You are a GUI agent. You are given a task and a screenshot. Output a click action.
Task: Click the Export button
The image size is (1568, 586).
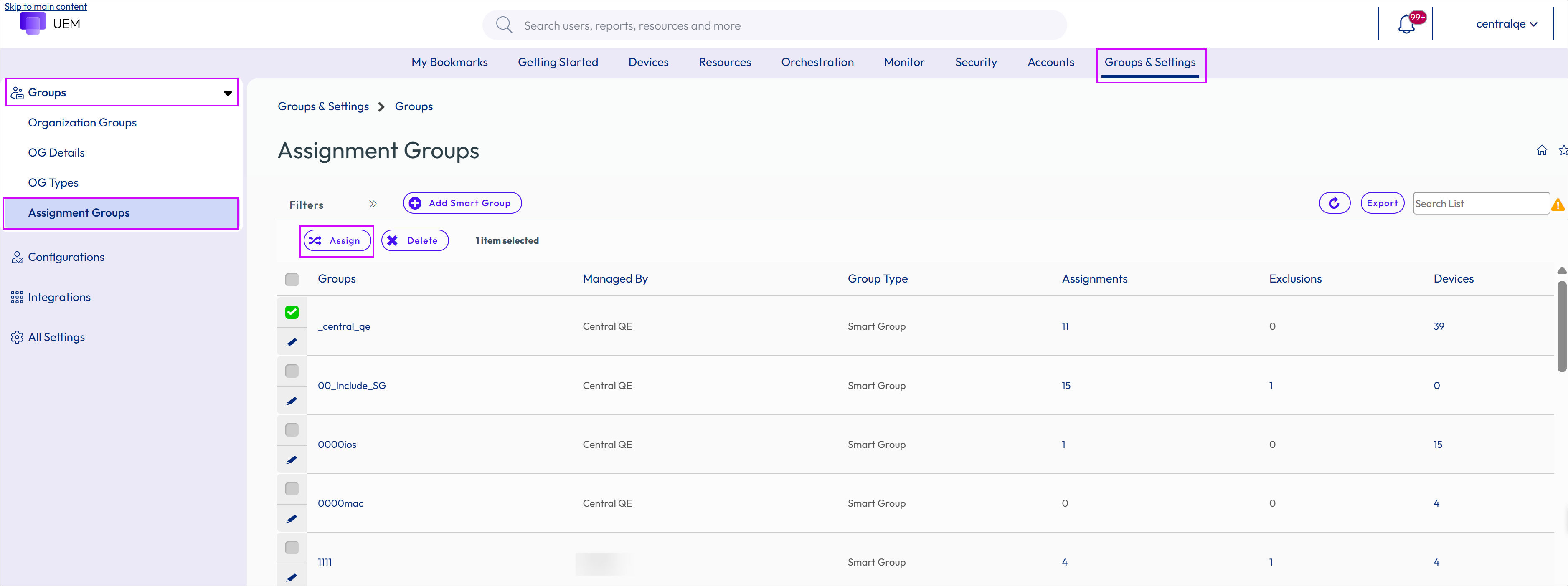[1382, 203]
